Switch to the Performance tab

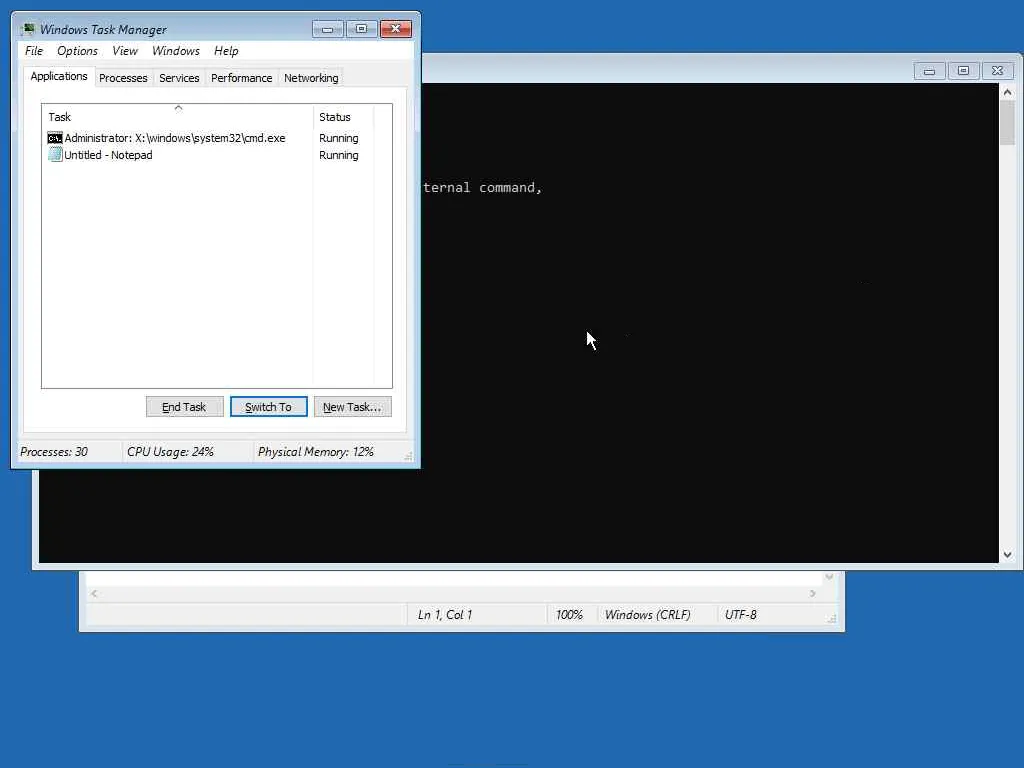(241, 78)
